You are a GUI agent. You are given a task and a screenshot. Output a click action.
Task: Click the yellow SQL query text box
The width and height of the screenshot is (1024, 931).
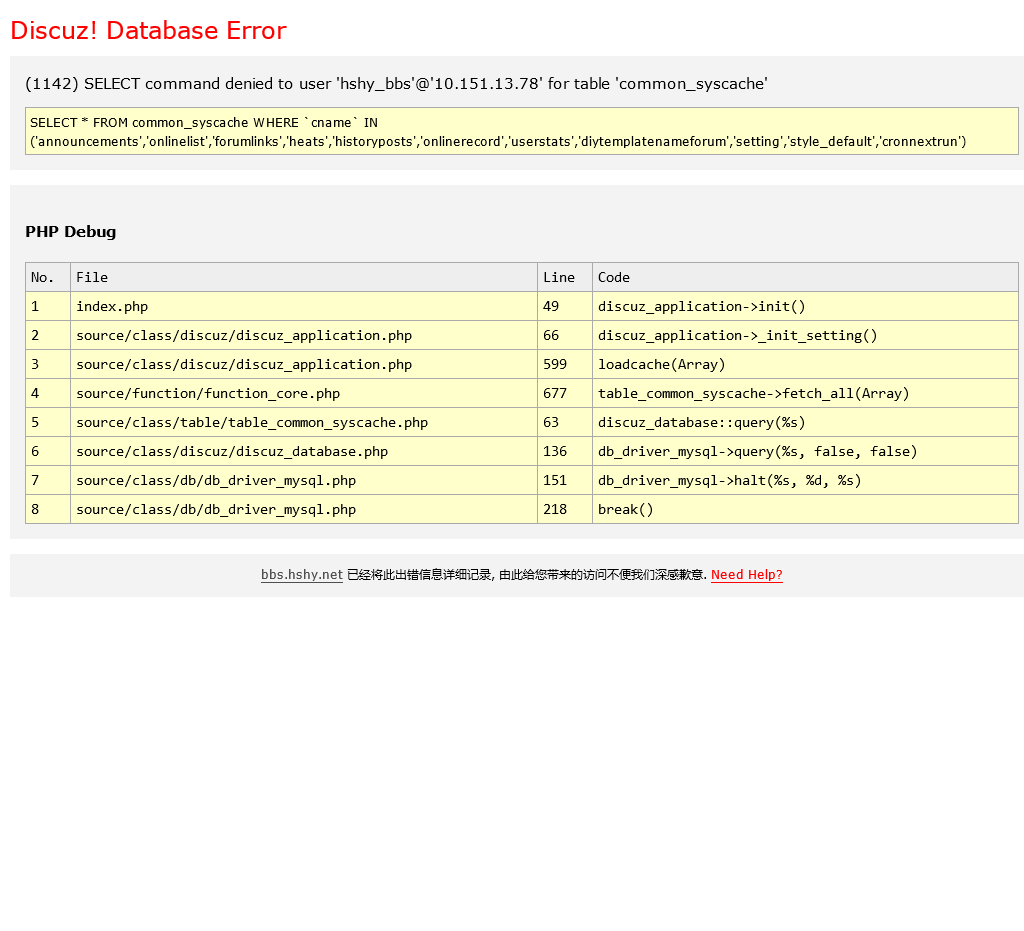(521, 131)
